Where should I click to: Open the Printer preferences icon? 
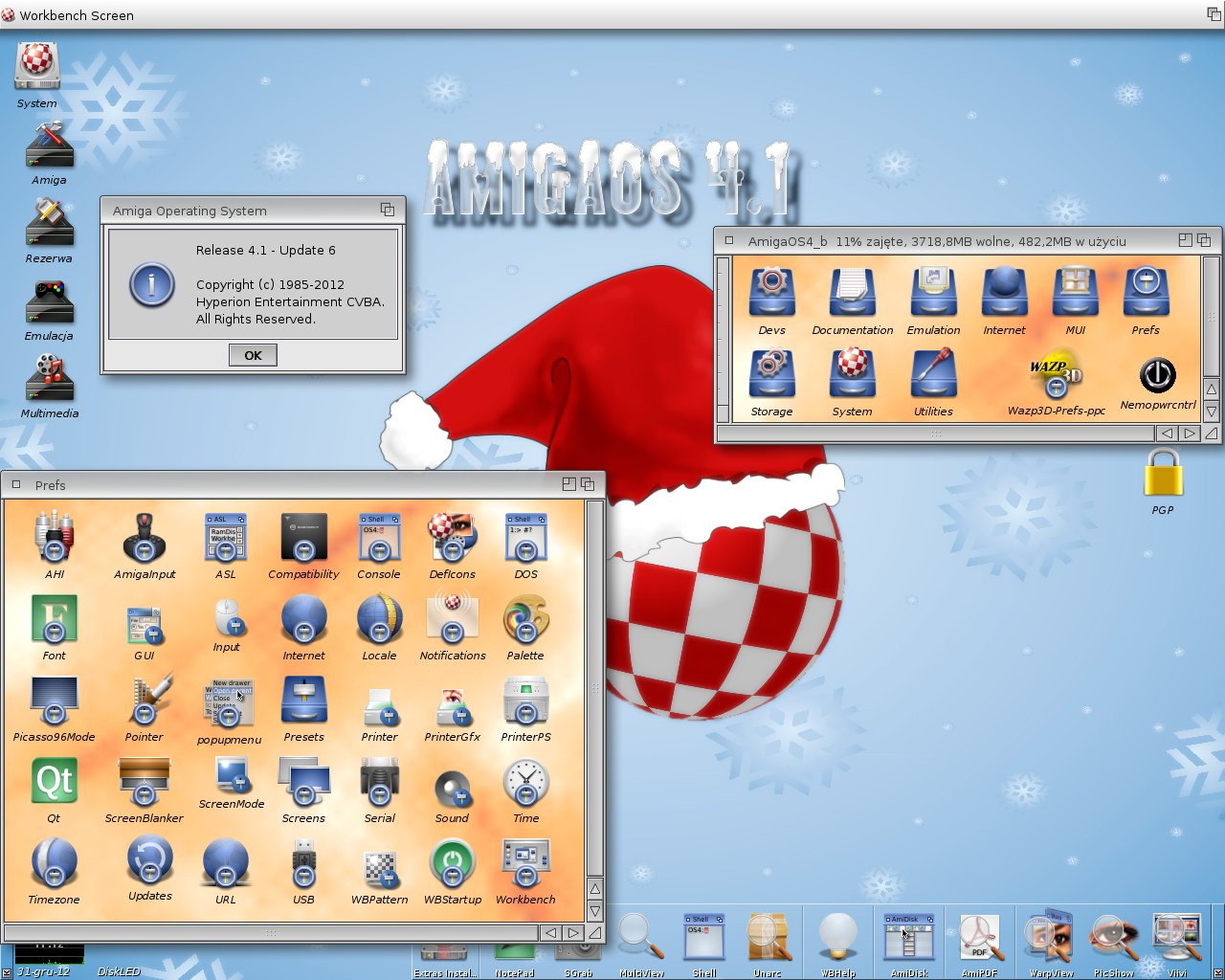pyautogui.click(x=381, y=707)
